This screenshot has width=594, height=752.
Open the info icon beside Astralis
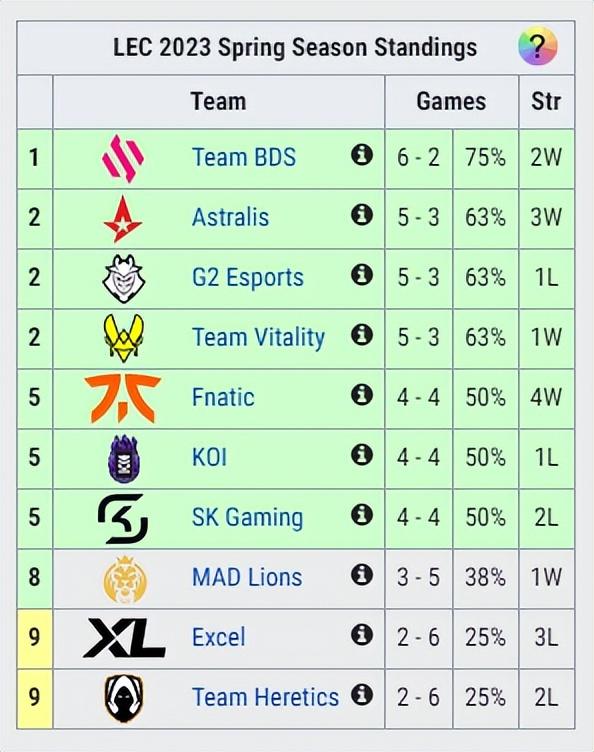click(362, 215)
